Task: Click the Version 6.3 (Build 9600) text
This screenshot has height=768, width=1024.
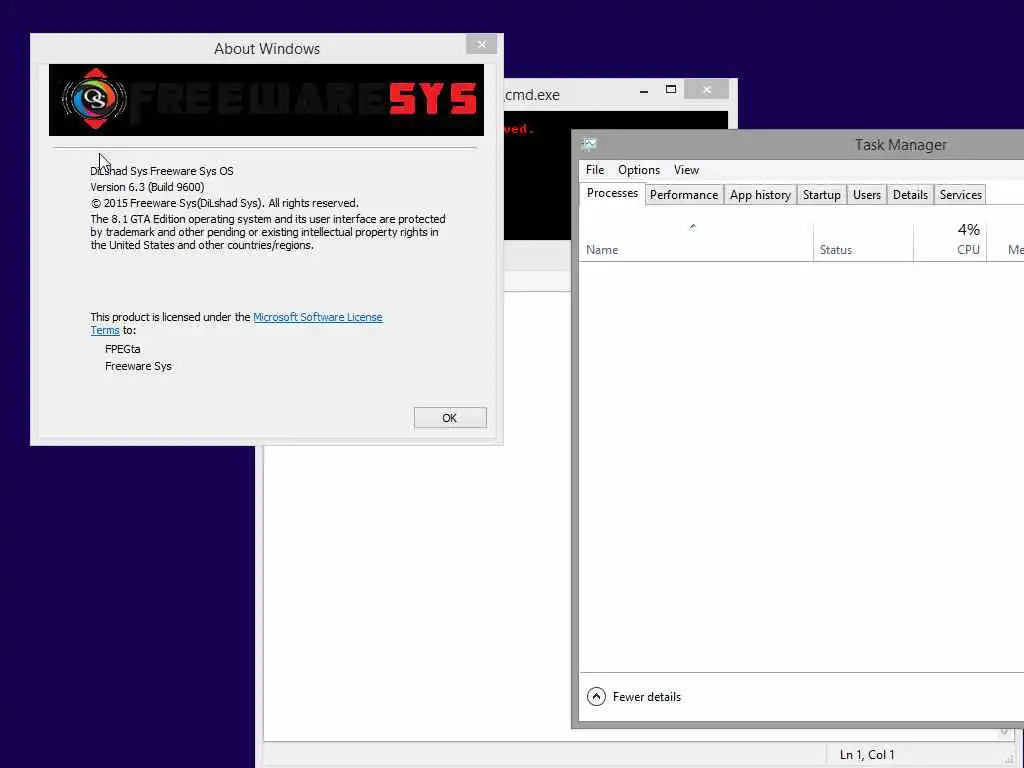Action: [x=148, y=187]
